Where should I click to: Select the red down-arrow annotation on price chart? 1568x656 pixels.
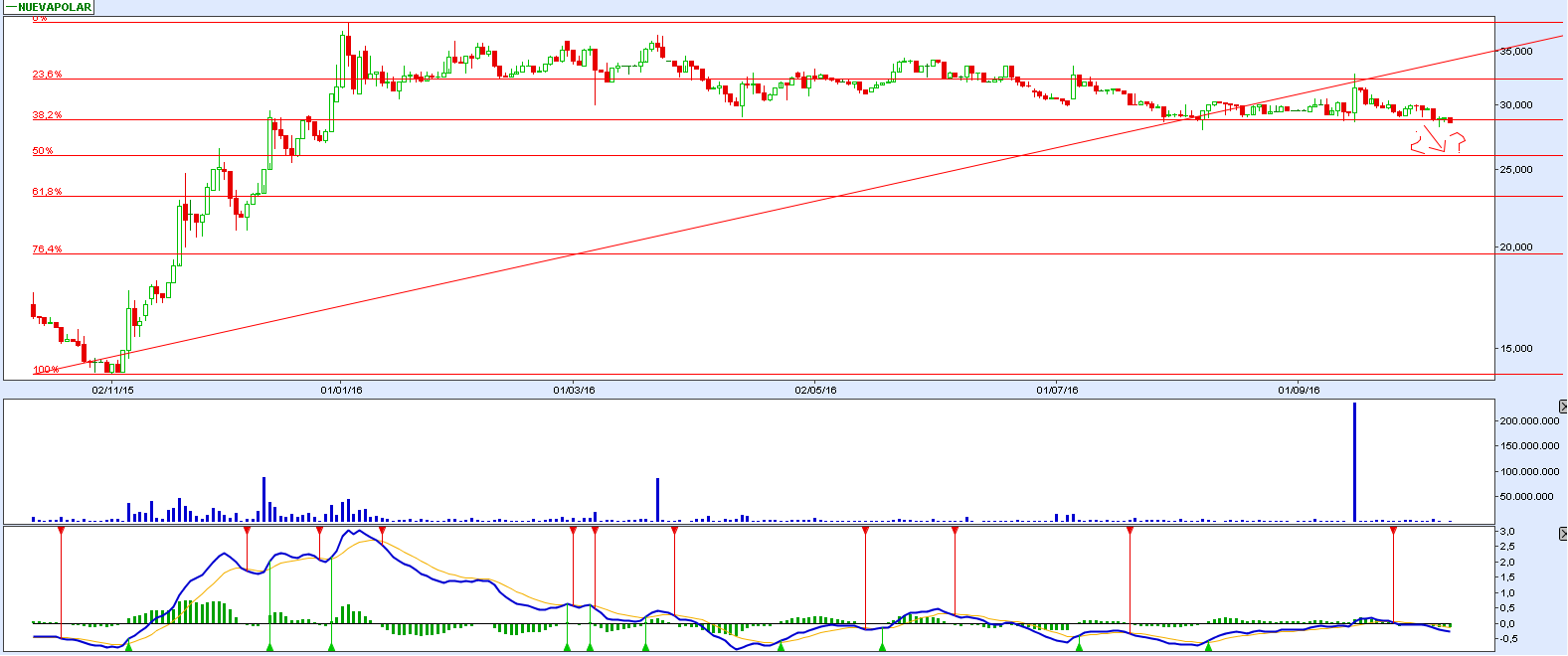coord(1435,144)
